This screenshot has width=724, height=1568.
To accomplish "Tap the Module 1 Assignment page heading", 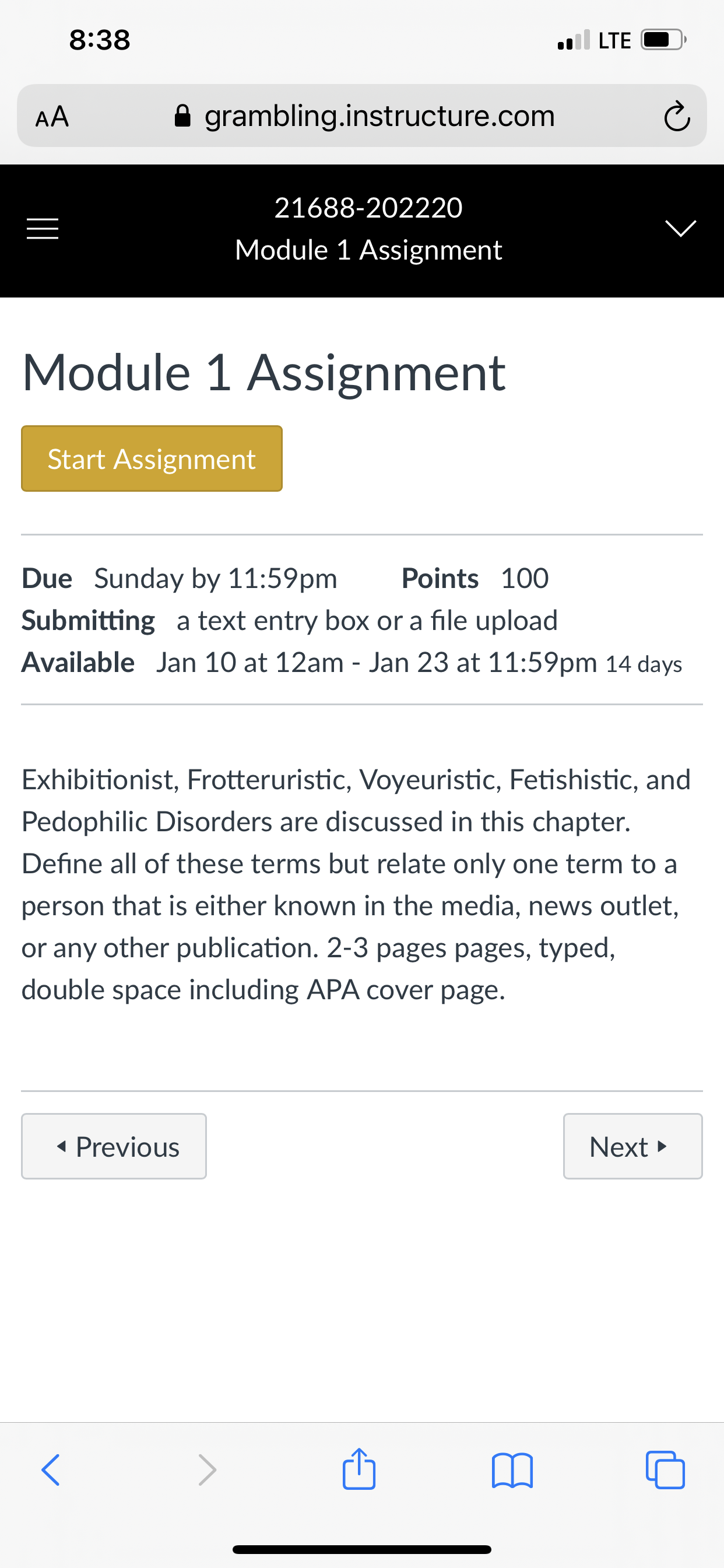I will pyautogui.click(x=263, y=373).
